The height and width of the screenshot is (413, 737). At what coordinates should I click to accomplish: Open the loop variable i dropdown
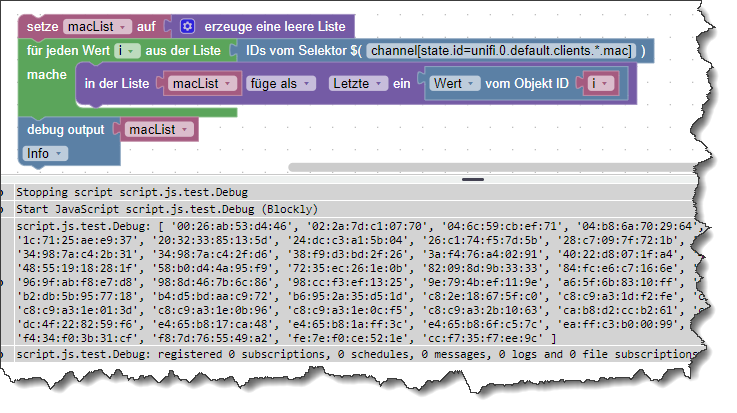click(x=127, y=51)
